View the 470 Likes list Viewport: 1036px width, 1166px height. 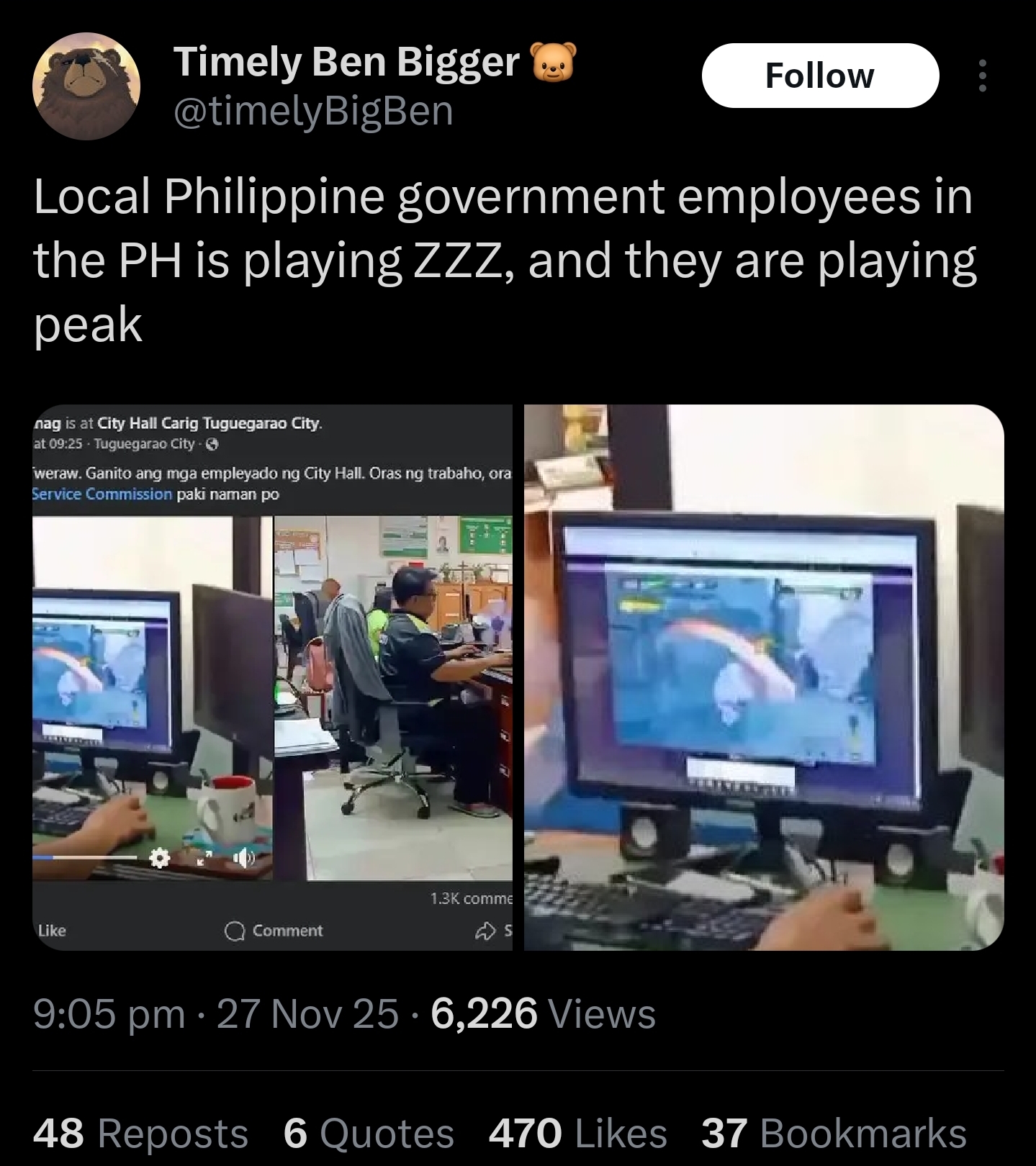[577, 1133]
